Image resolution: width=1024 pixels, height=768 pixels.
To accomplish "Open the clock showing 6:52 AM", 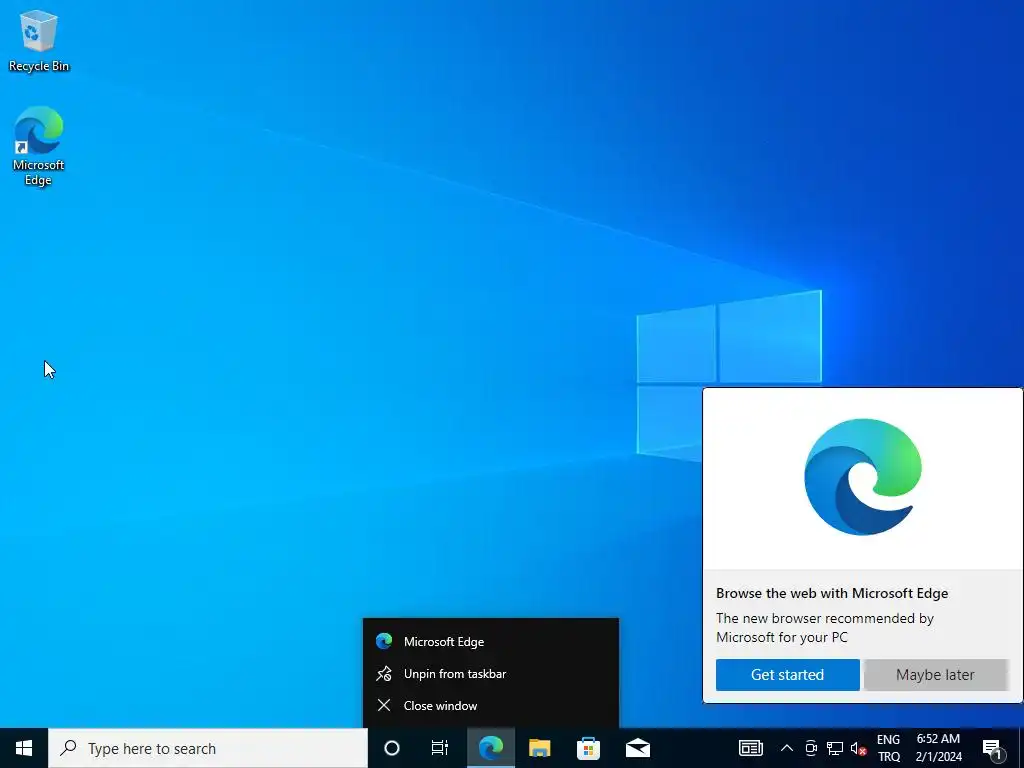I will (x=938, y=748).
